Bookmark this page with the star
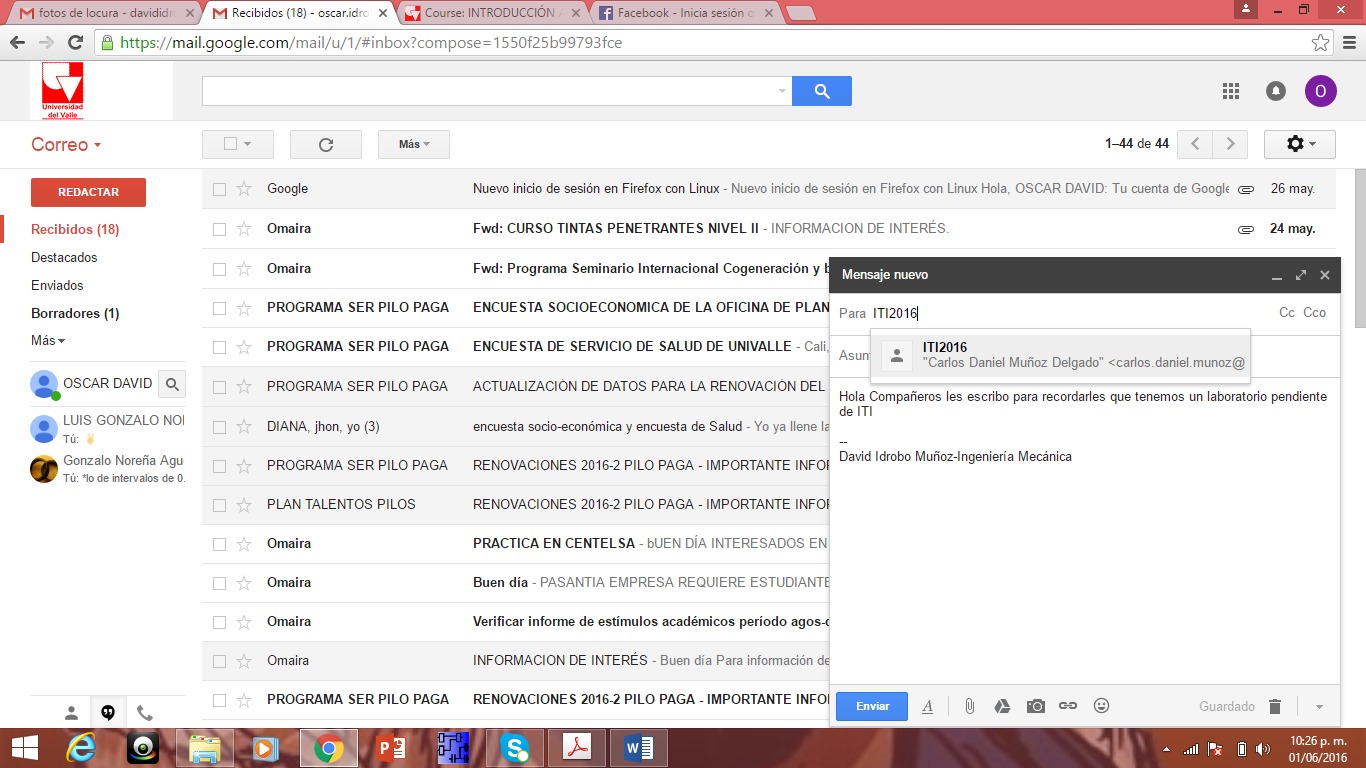Image resolution: width=1366 pixels, height=768 pixels. [x=1321, y=43]
